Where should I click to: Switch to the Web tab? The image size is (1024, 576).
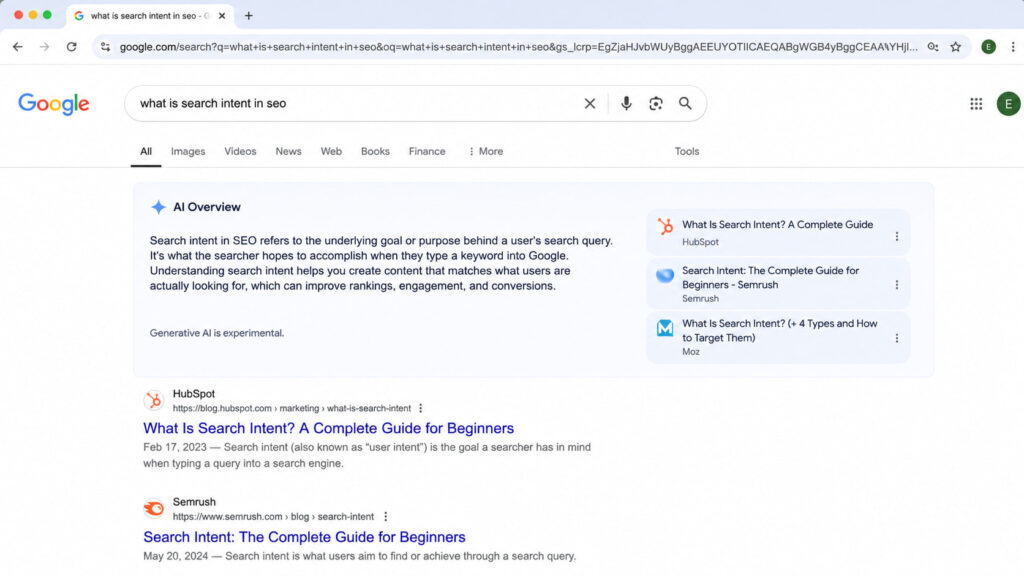pyautogui.click(x=331, y=152)
